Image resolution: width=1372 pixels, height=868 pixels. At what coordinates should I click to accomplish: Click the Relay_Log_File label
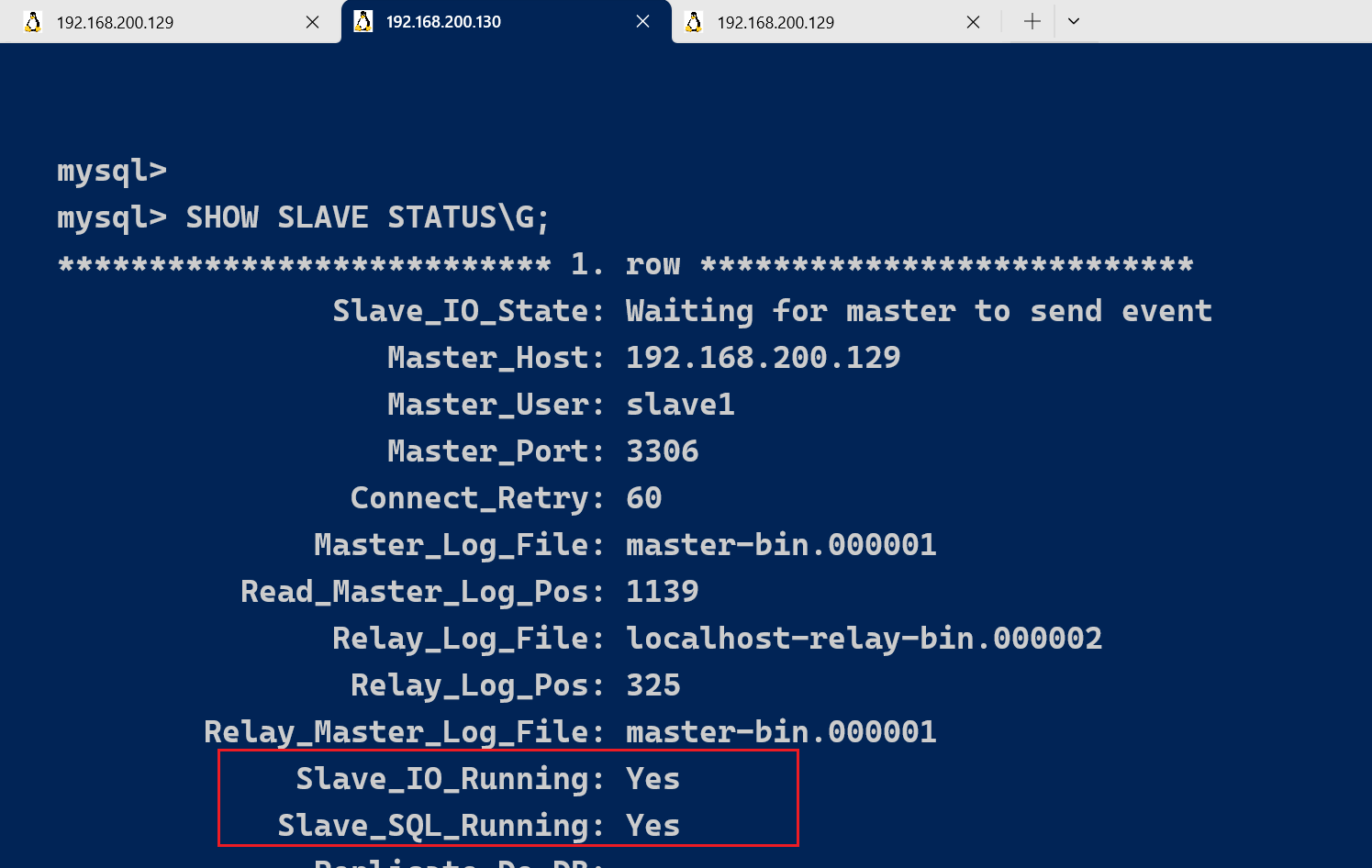tap(469, 639)
